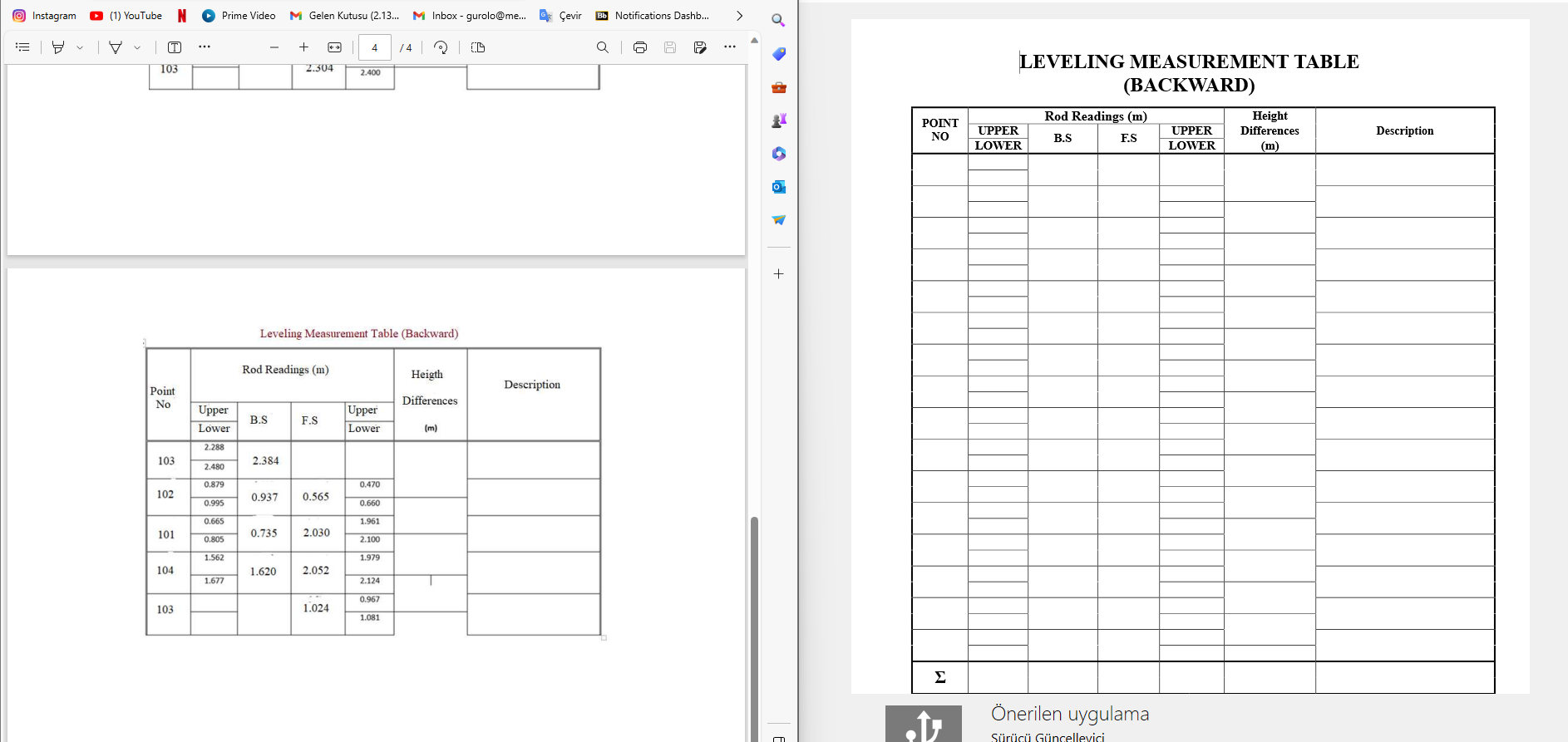Open the Çevir translate bookmark
The height and width of the screenshot is (742, 1568).
[x=561, y=16]
